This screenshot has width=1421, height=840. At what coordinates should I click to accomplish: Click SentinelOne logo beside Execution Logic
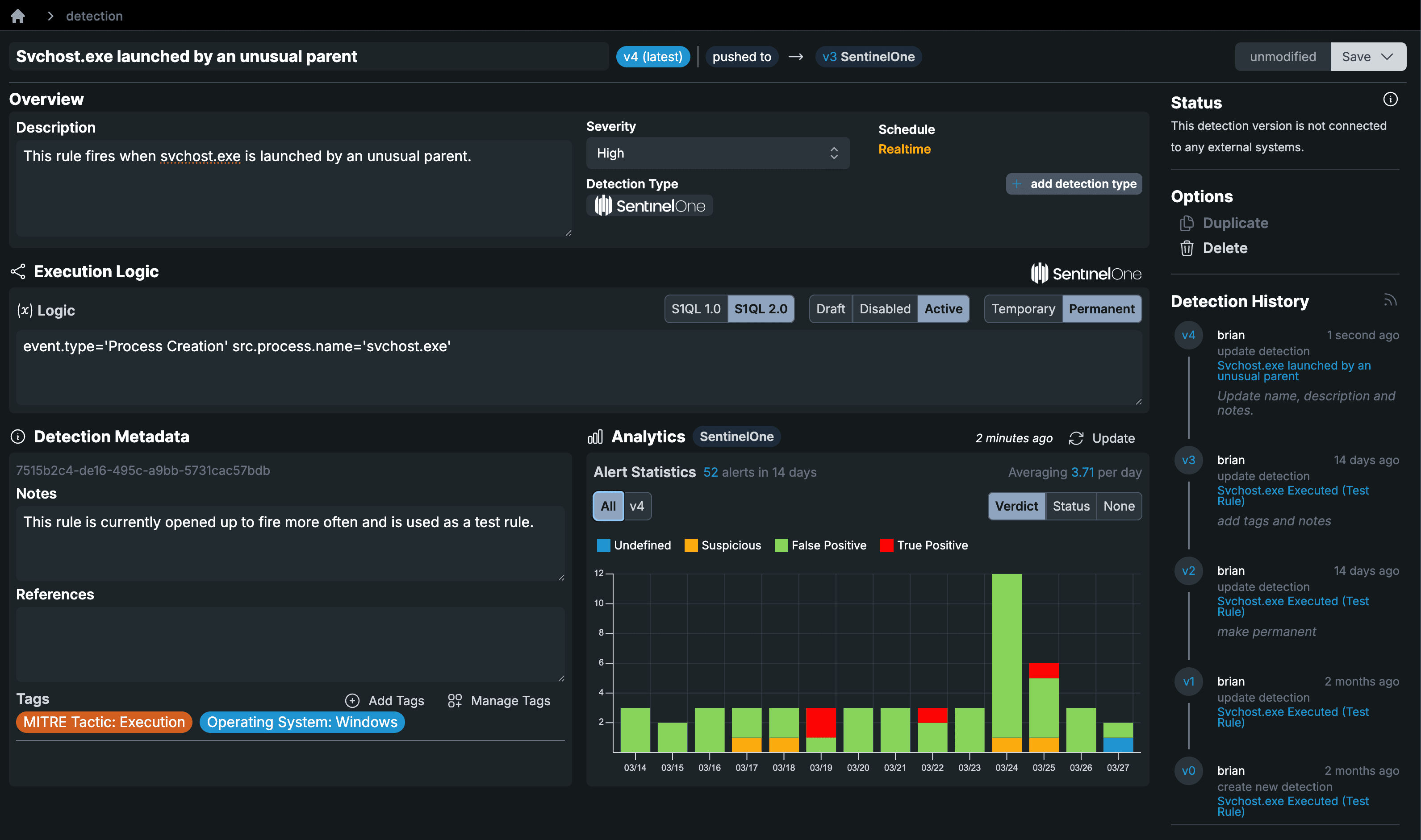1086,274
